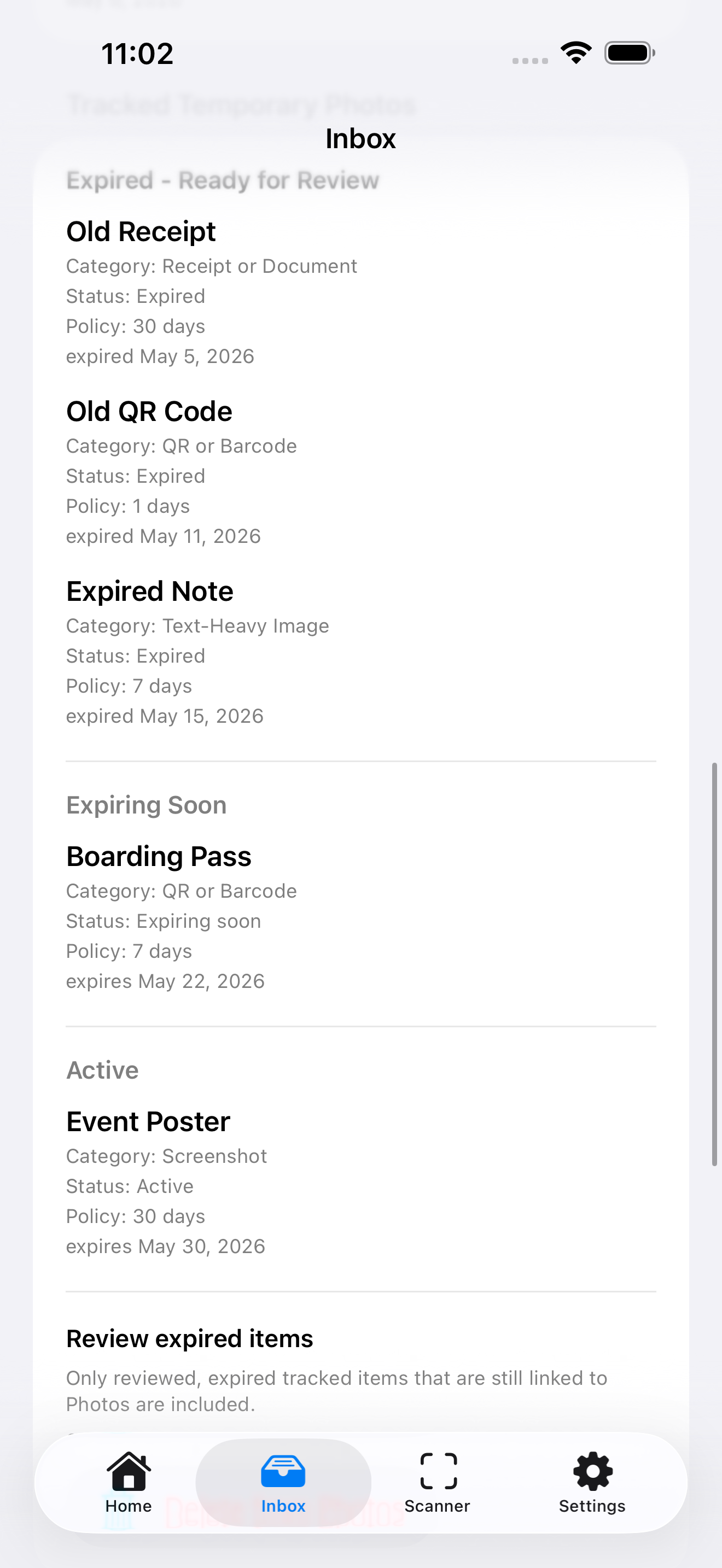
Task: Open the Old QR Code item
Action: coord(360,472)
